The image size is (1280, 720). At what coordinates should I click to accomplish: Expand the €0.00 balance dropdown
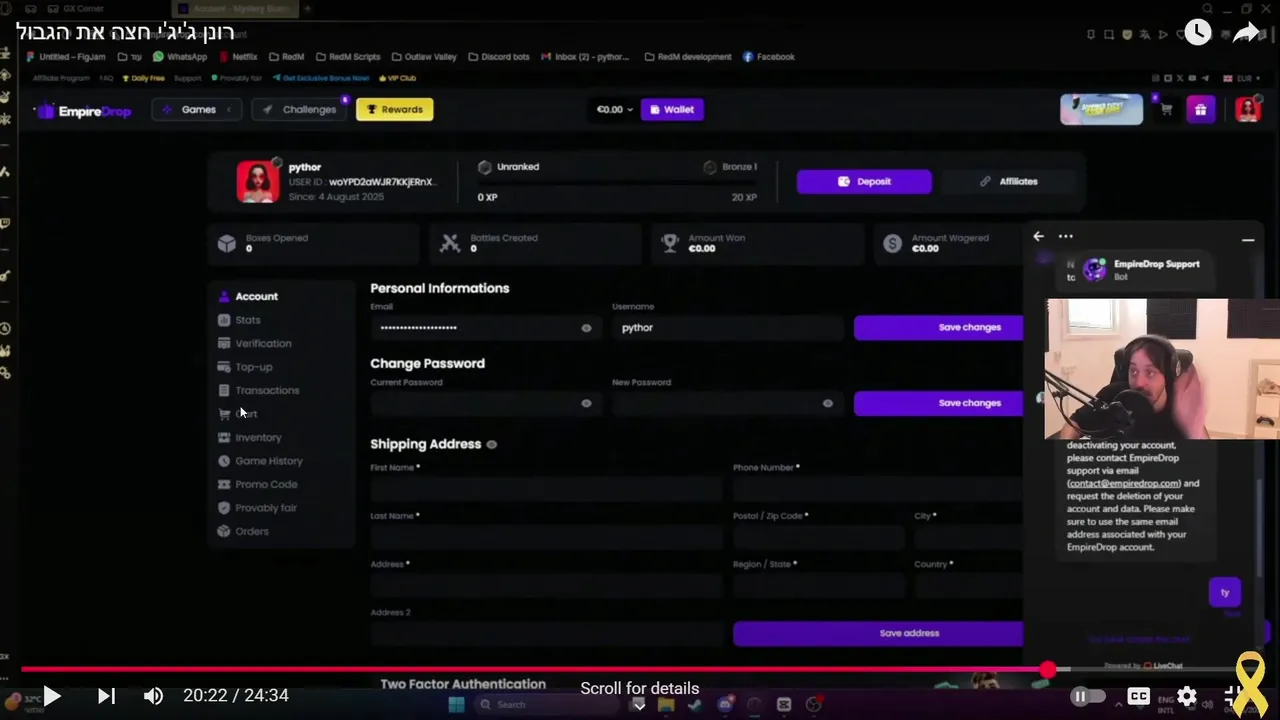(x=614, y=110)
